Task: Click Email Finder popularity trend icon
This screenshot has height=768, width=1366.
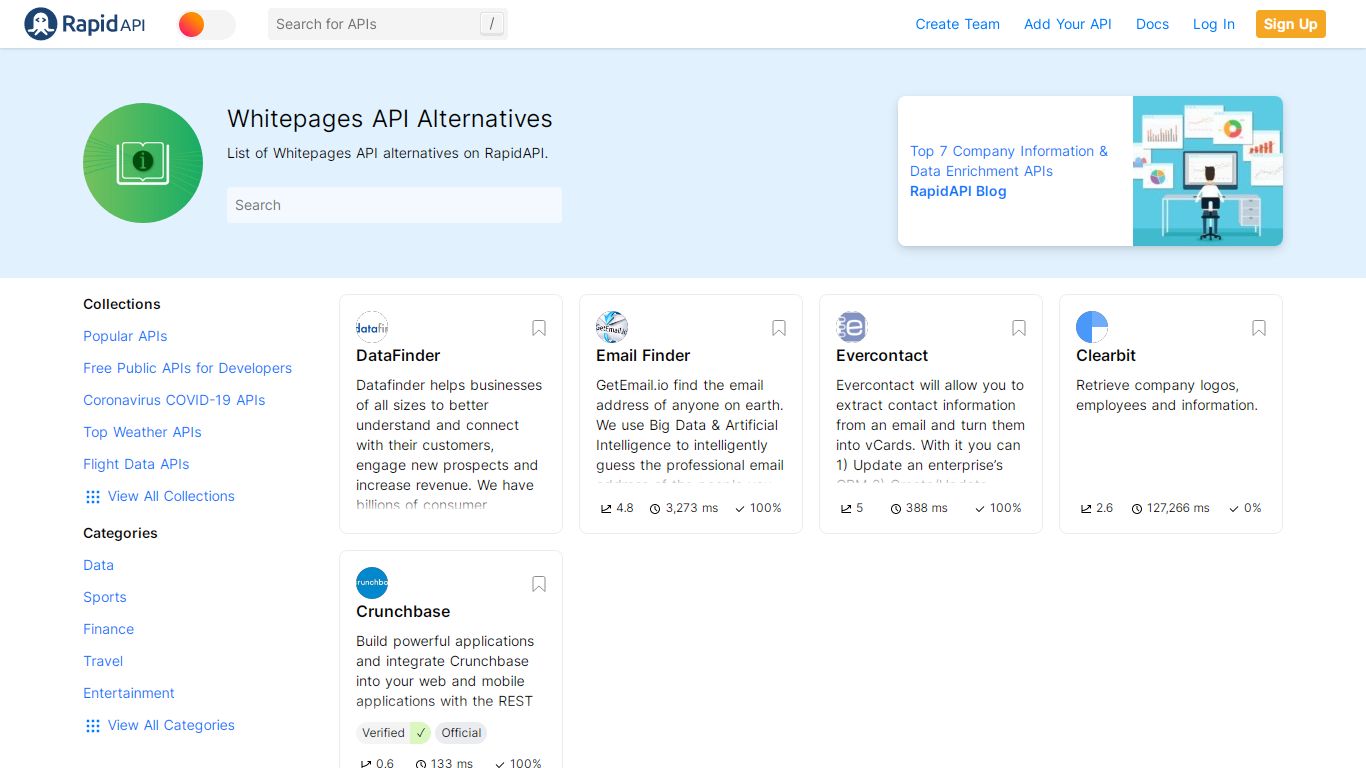Action: pos(606,509)
